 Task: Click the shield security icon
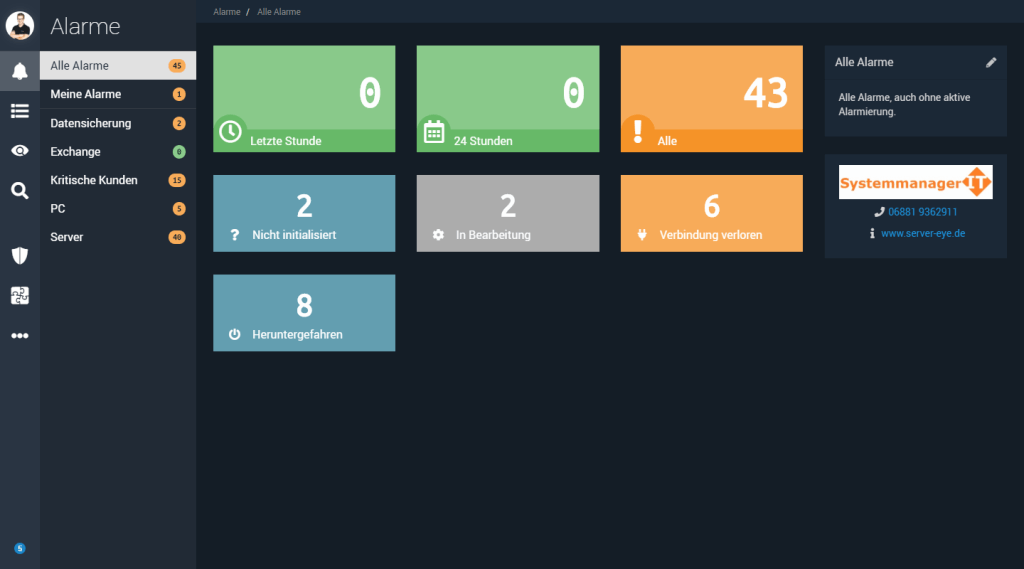tap(19, 256)
